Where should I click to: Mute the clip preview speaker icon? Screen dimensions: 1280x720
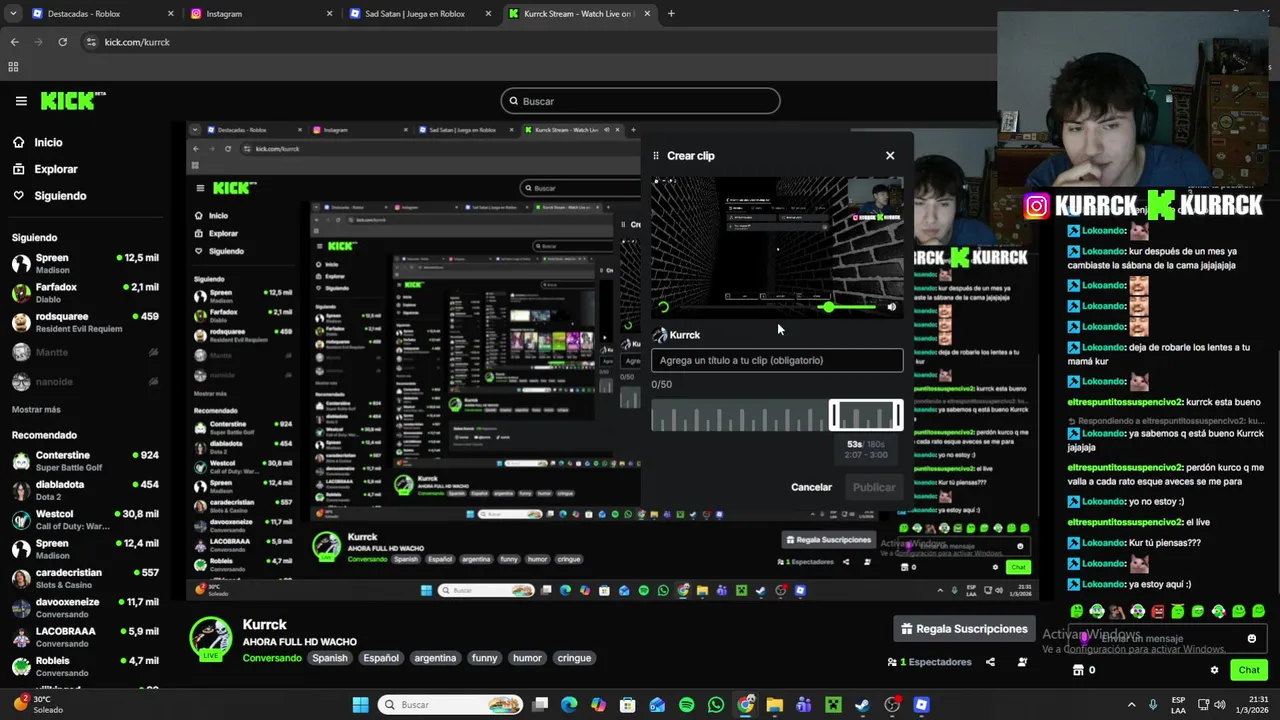pyautogui.click(x=892, y=307)
